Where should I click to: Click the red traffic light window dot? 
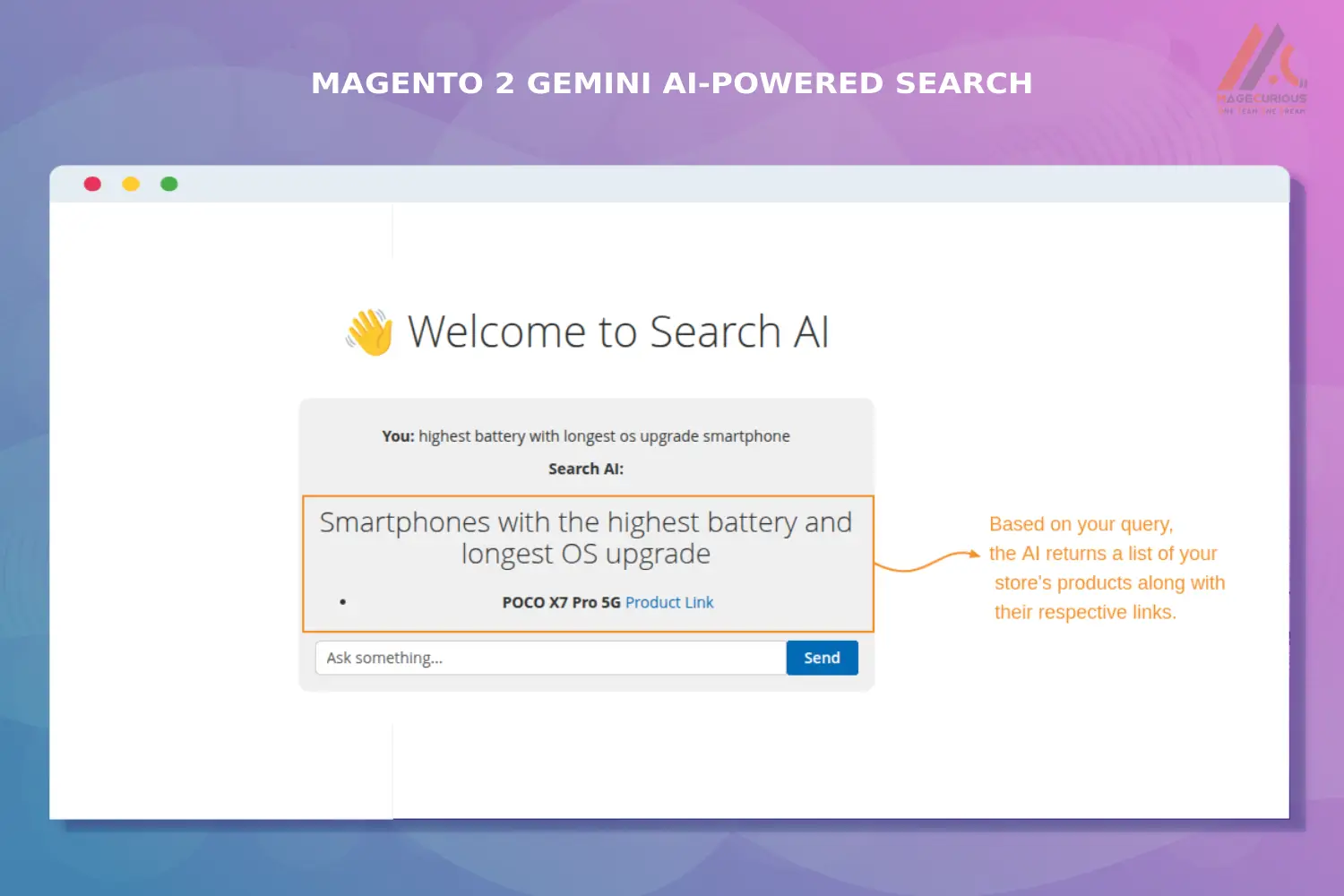(x=92, y=184)
